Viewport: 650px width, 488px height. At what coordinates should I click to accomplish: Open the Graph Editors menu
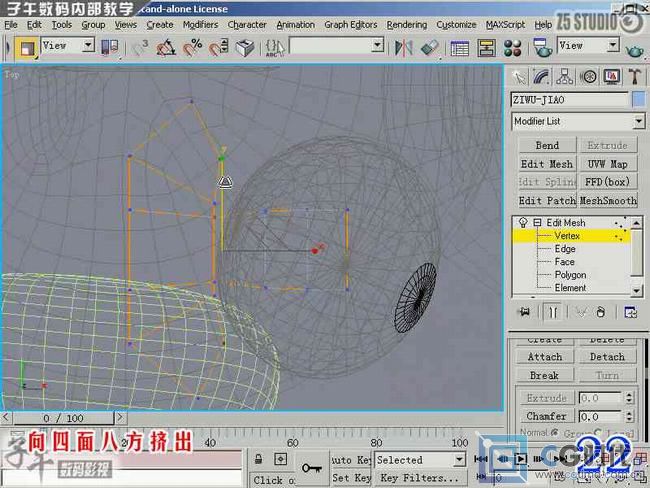351,25
